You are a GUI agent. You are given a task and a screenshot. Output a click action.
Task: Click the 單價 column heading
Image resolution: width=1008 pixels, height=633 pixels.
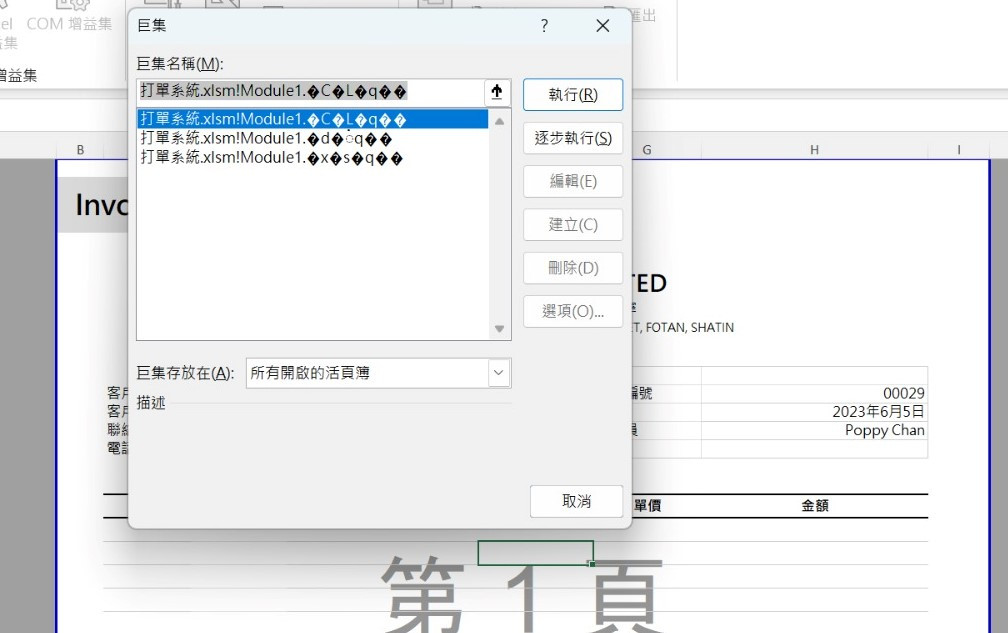647,506
